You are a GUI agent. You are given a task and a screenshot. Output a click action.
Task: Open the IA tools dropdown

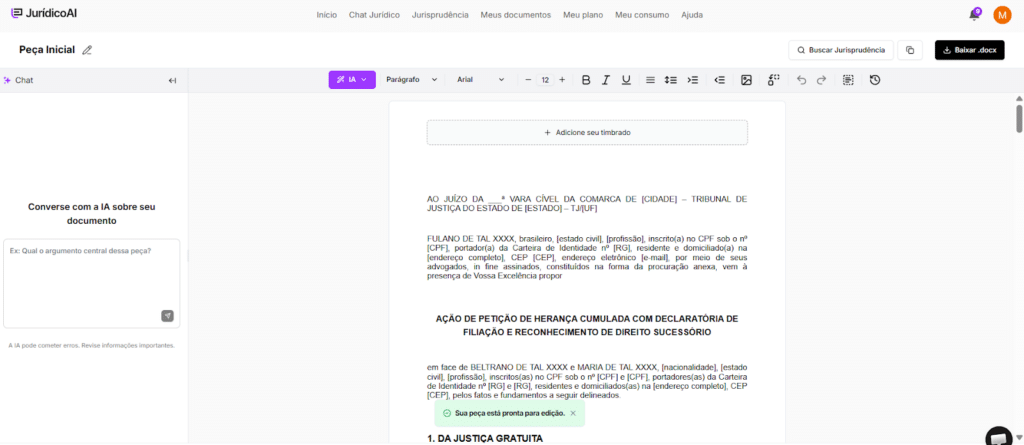[x=352, y=80]
